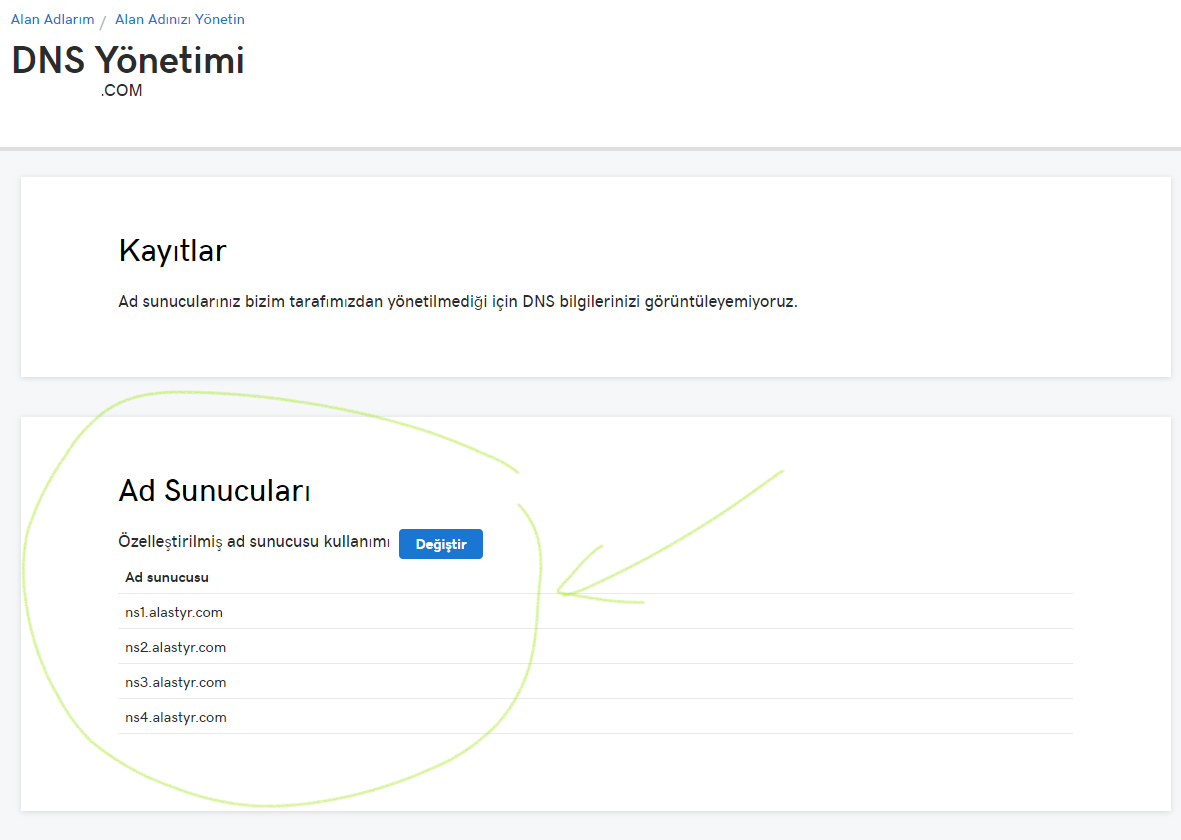The width and height of the screenshot is (1181, 840).
Task: Select the ns4.alastyr.com nameserver row
Action: tap(595, 717)
